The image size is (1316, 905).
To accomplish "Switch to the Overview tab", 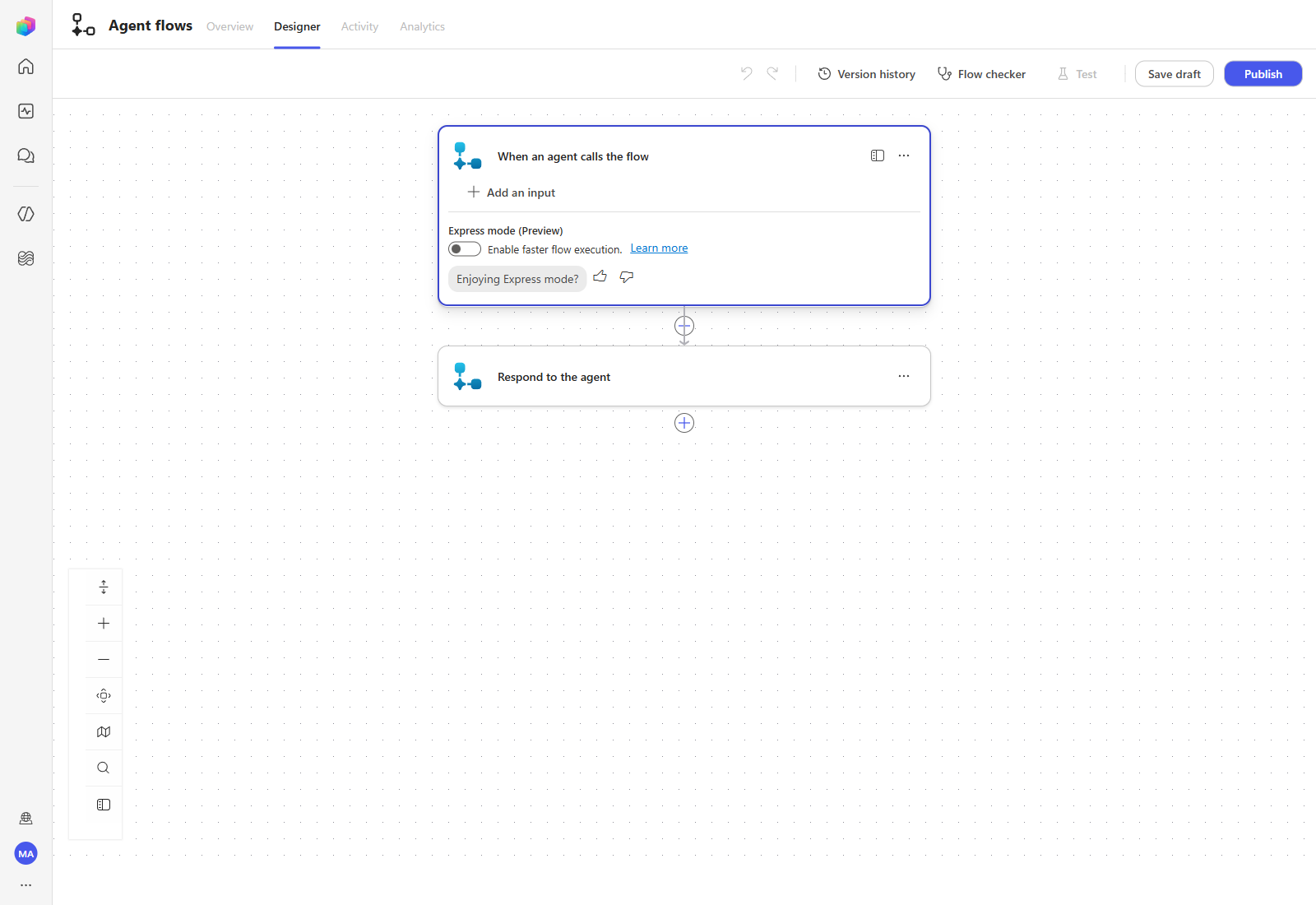I will click(229, 26).
